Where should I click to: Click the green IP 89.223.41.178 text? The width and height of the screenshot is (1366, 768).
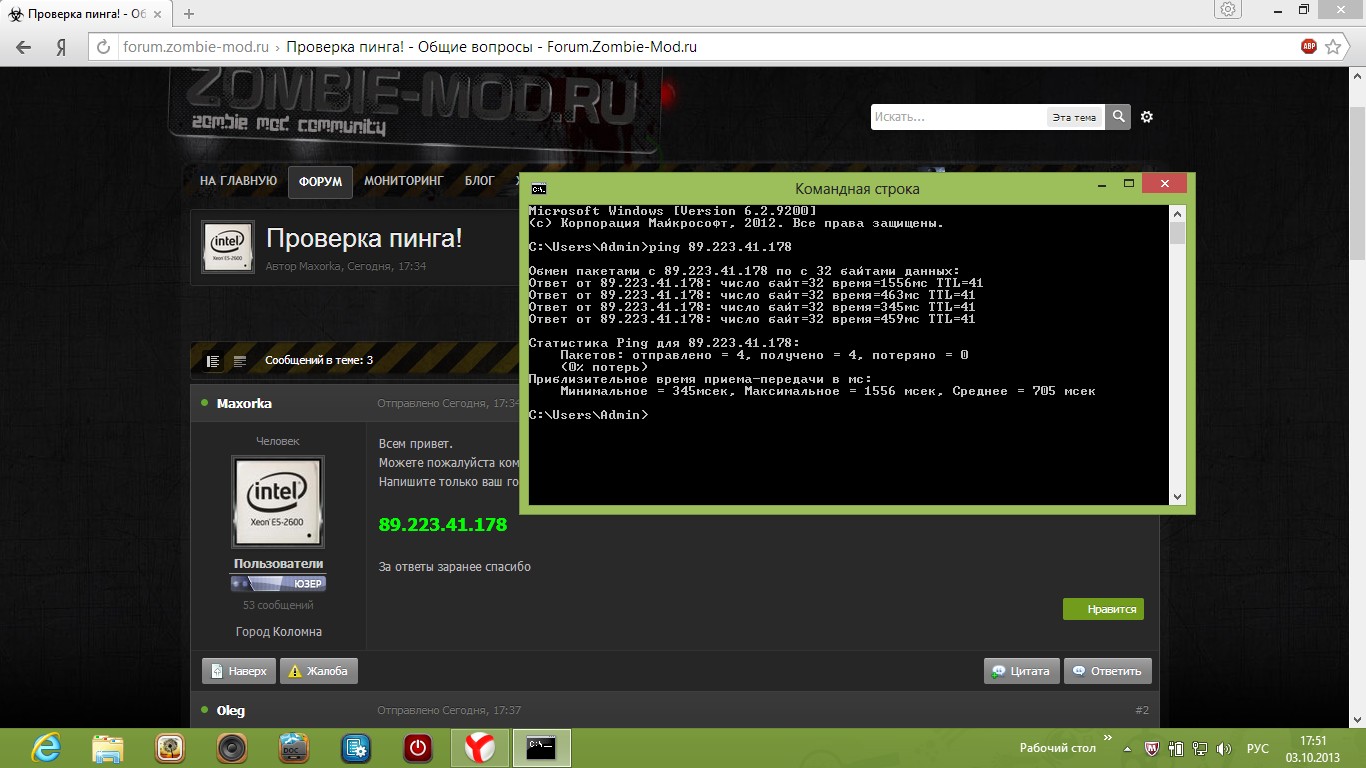click(443, 524)
